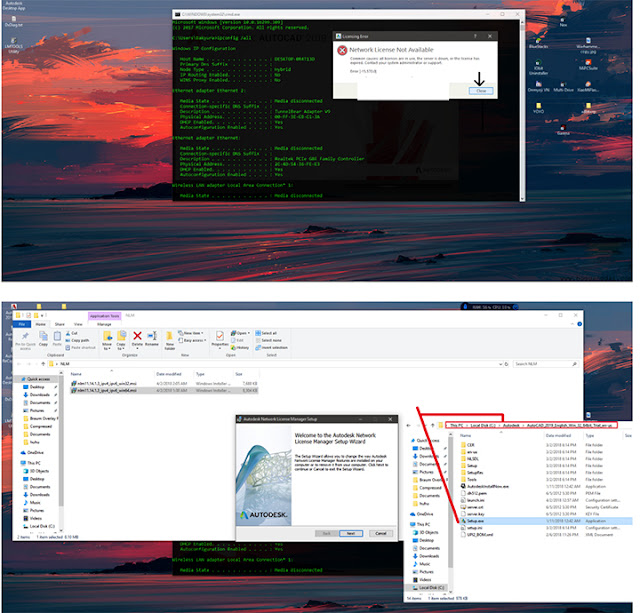
Task: Click Cancel in License Manager Setup wizard
Action: click(x=380, y=533)
